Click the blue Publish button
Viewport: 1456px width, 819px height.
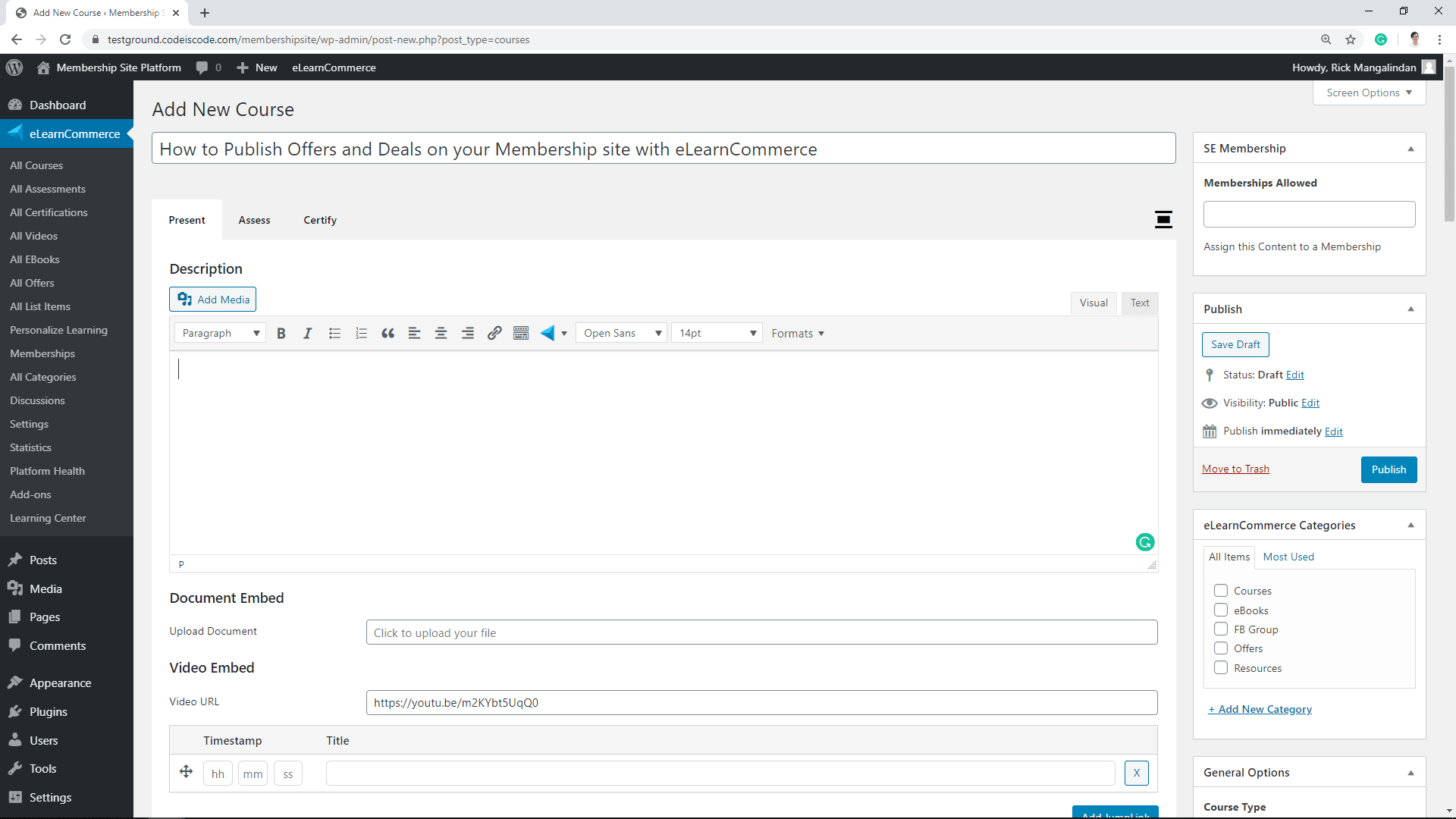coord(1389,469)
